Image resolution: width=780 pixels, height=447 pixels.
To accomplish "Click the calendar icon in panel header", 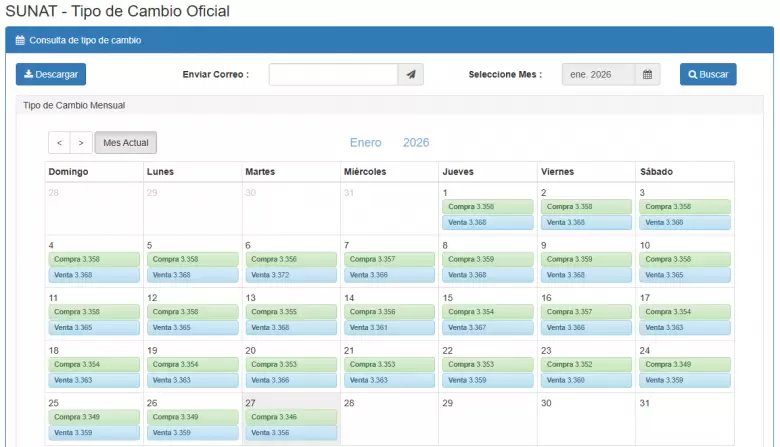I will click(x=20, y=41).
